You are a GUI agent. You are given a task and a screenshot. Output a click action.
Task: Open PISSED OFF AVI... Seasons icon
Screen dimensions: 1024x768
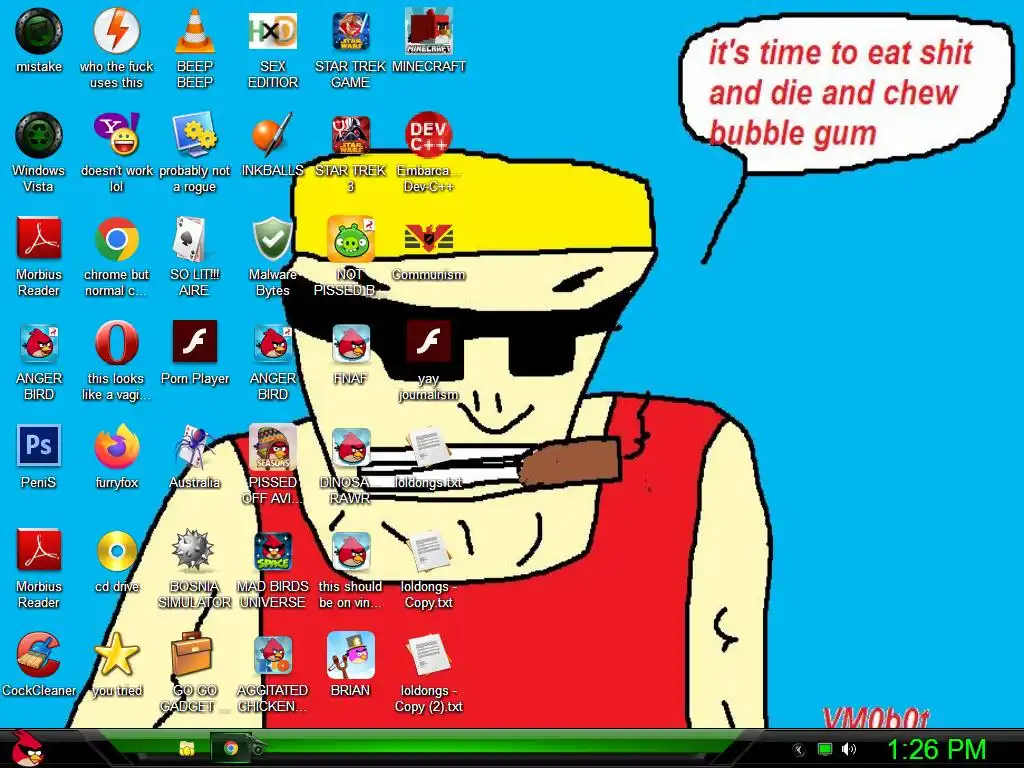272,447
